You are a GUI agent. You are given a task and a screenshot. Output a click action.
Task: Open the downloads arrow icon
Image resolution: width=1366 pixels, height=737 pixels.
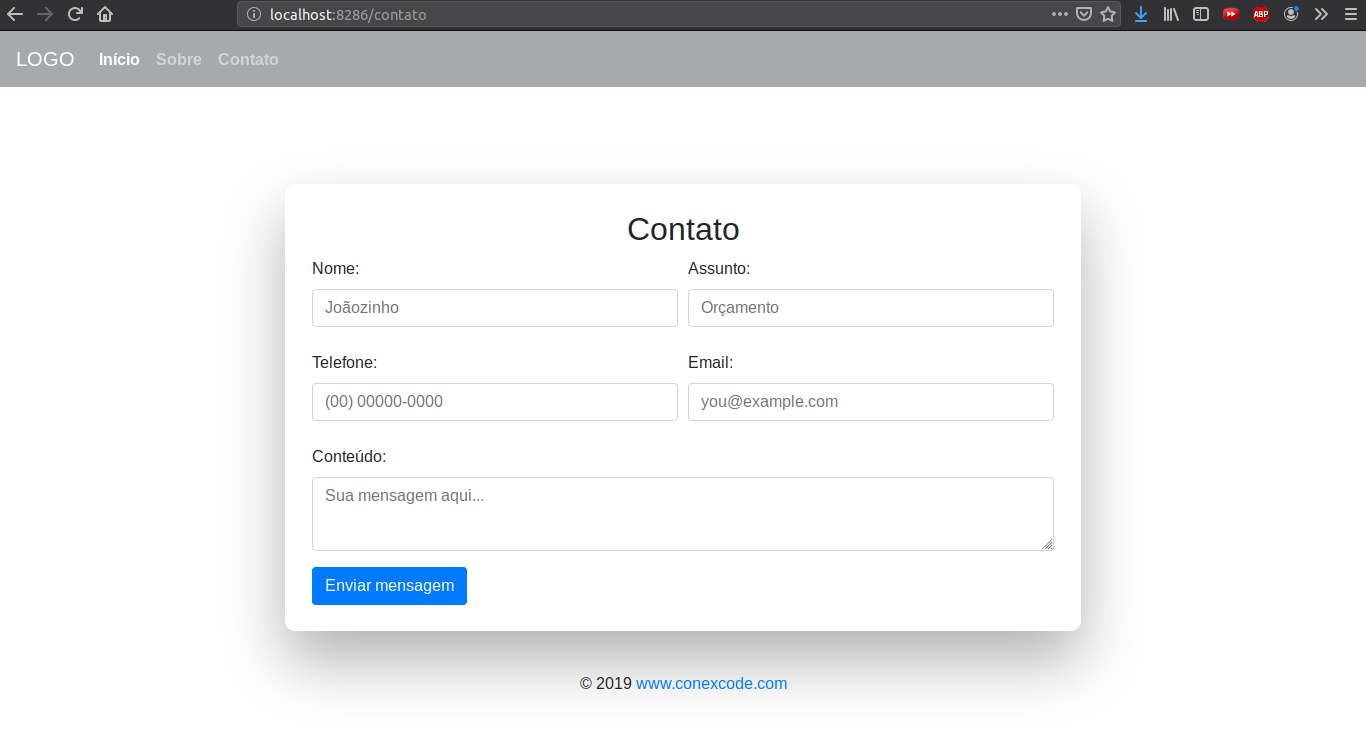[1141, 14]
